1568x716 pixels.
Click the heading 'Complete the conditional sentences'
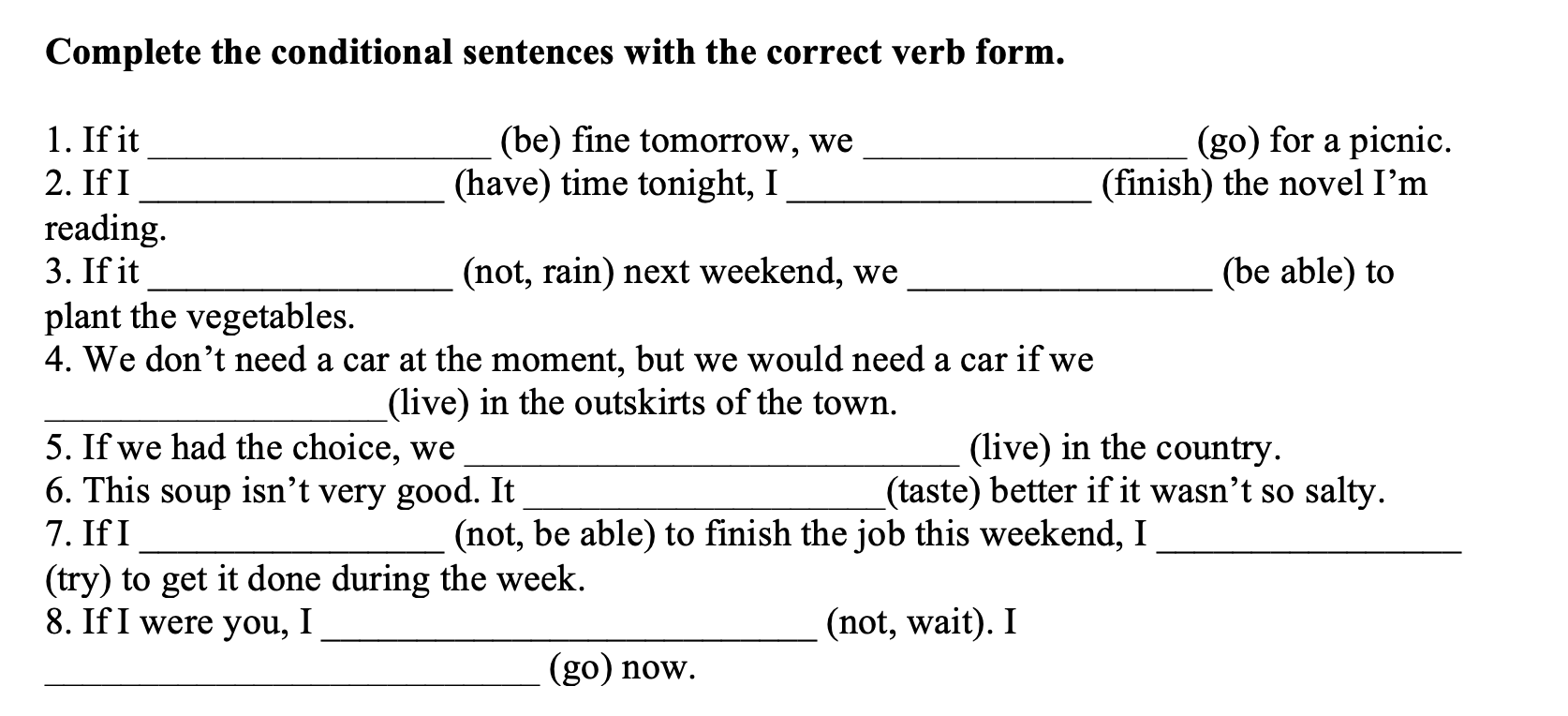click(x=555, y=52)
